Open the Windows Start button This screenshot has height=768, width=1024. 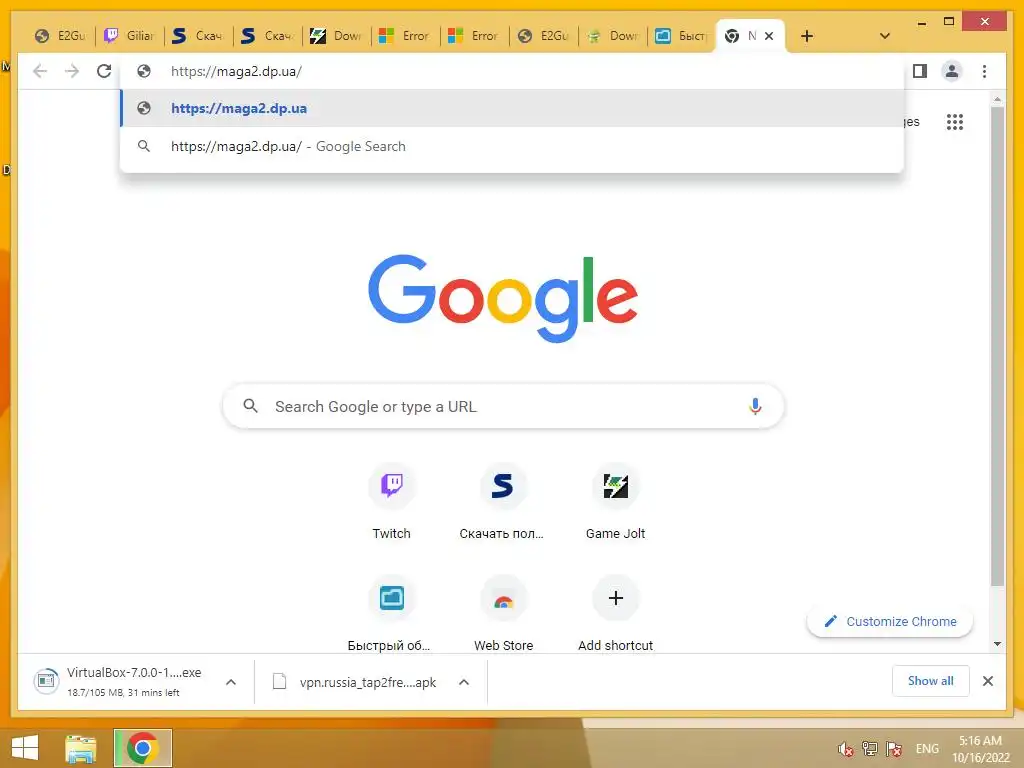[x=25, y=748]
